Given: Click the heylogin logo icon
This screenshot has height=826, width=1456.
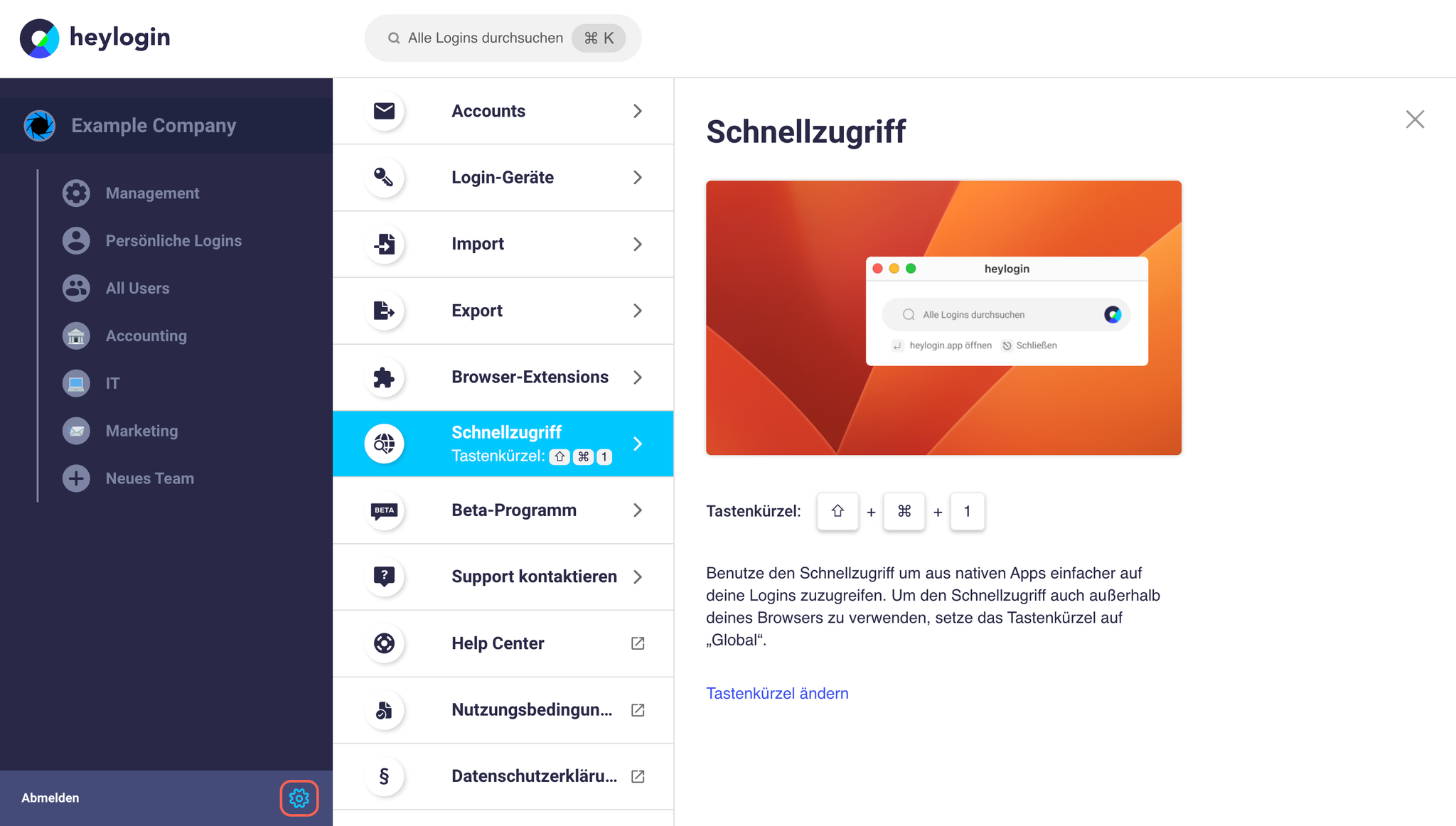Looking at the screenshot, I should click(x=40, y=38).
